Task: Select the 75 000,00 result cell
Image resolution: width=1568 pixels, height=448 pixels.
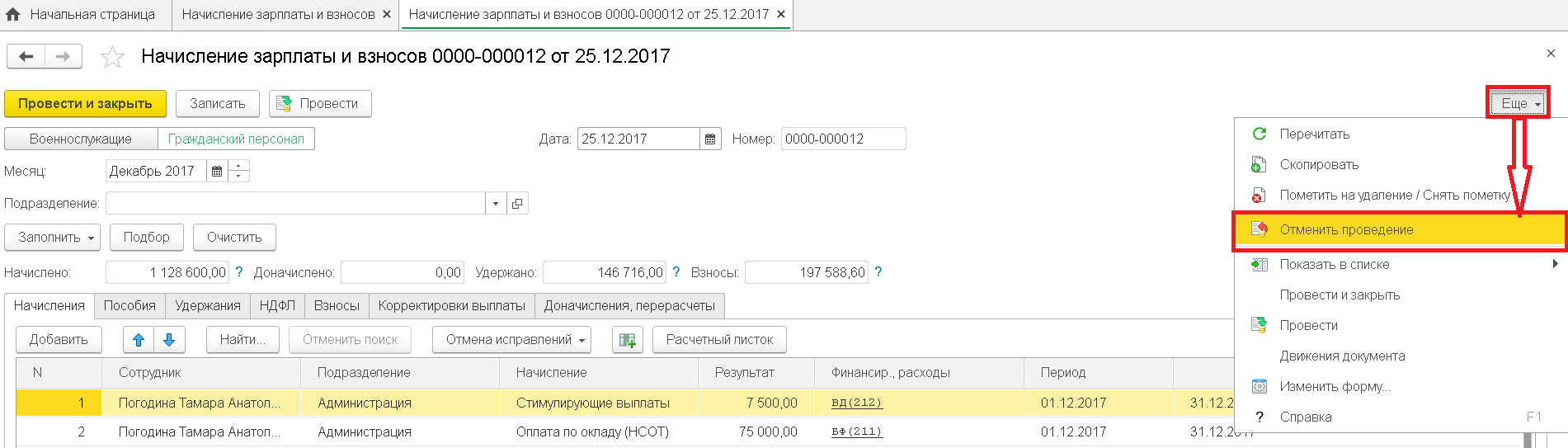Action: (x=756, y=431)
